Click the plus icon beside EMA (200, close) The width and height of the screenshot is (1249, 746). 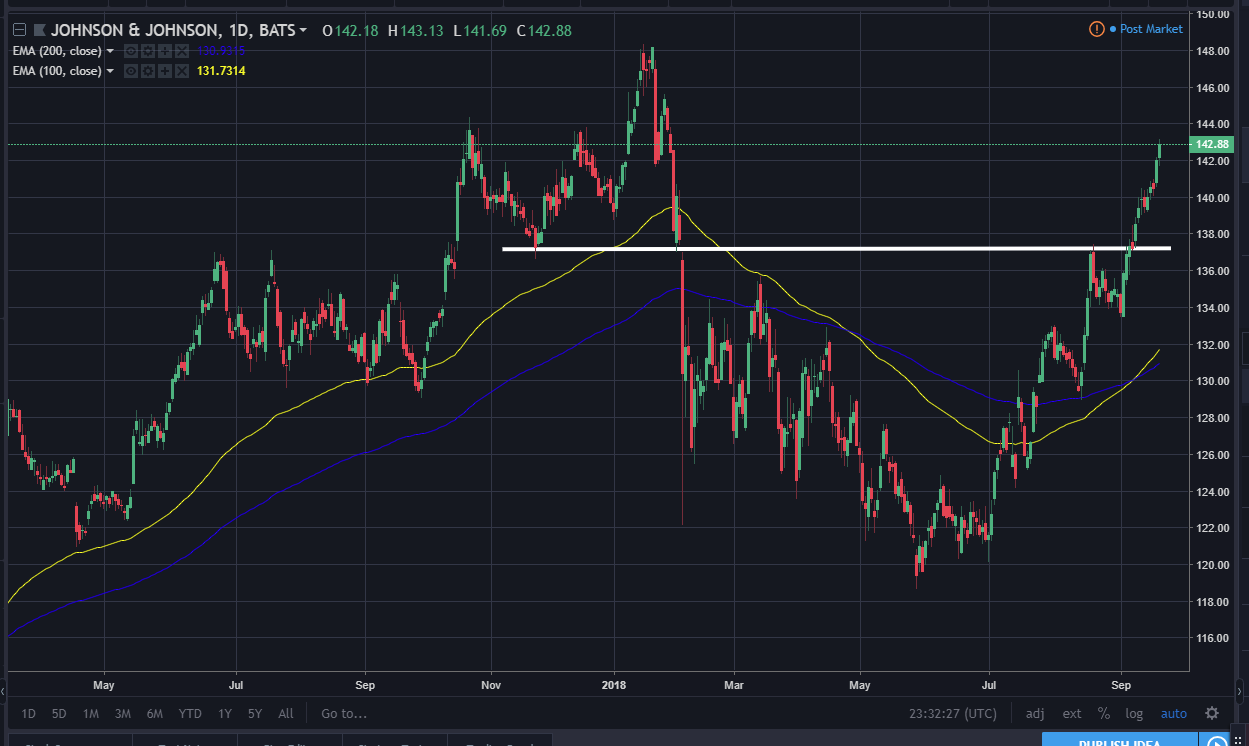(x=163, y=51)
